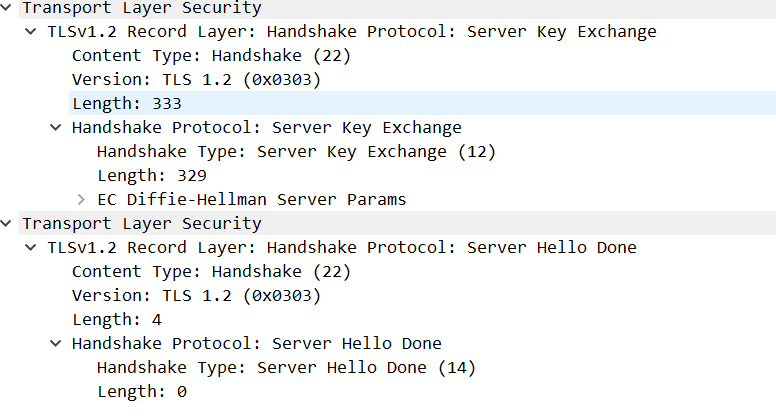Image resolution: width=776 pixels, height=420 pixels.
Task: Select the TLSv1.2 Record Layer: Server Key Exchange row
Action: click(x=352, y=32)
